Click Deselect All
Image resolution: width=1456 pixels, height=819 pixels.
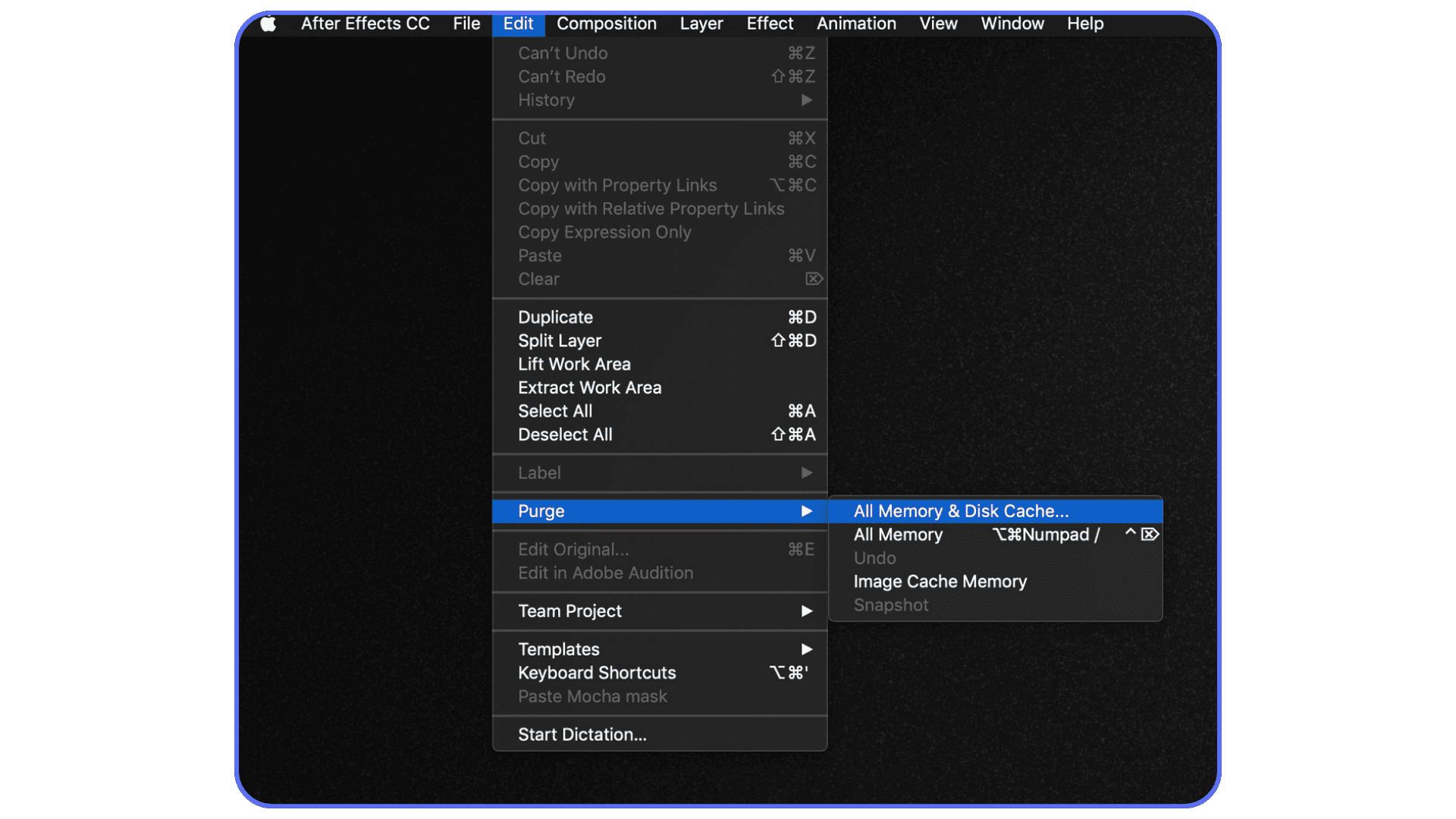(565, 435)
